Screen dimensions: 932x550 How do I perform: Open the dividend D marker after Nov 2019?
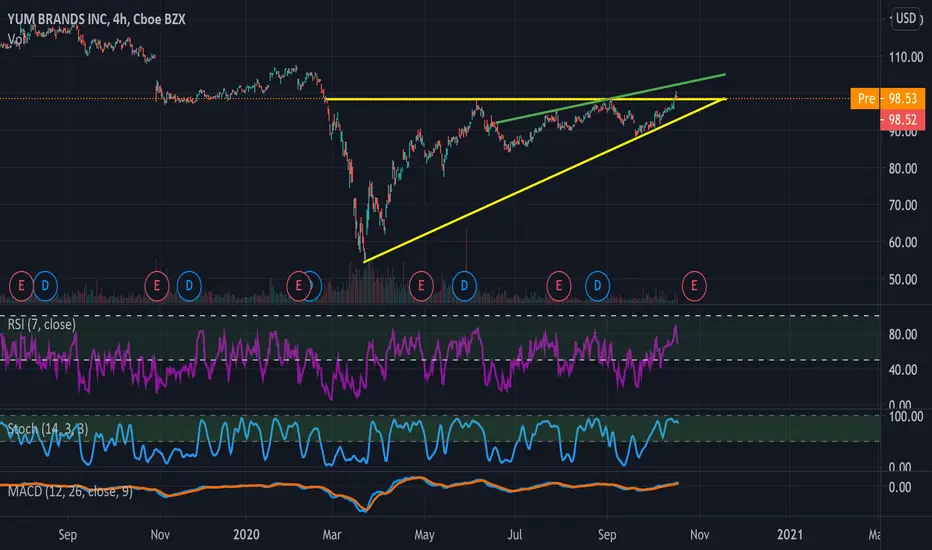[x=189, y=286]
